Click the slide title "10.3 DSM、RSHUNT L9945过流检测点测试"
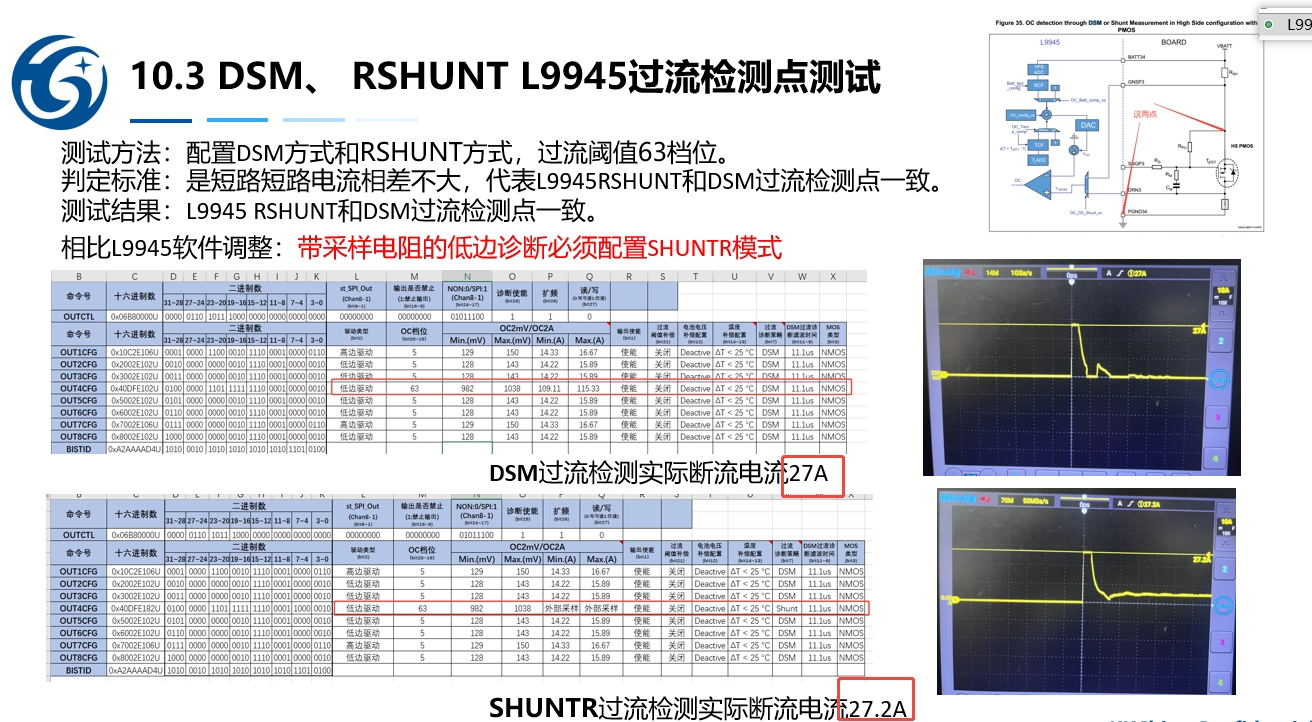This screenshot has height=722, width=1312. point(505,77)
